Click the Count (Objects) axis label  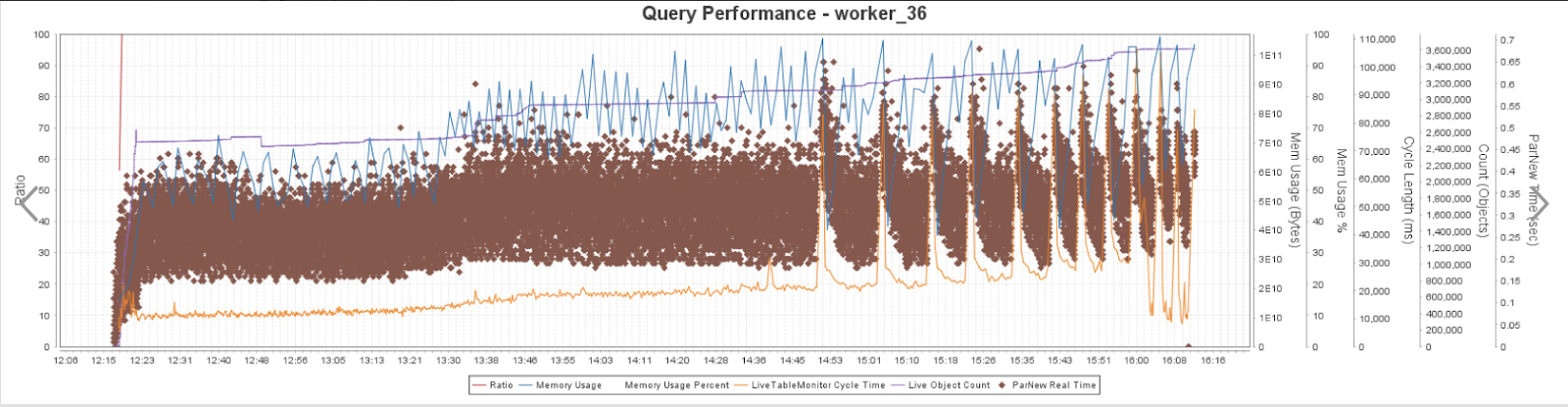tap(1483, 190)
